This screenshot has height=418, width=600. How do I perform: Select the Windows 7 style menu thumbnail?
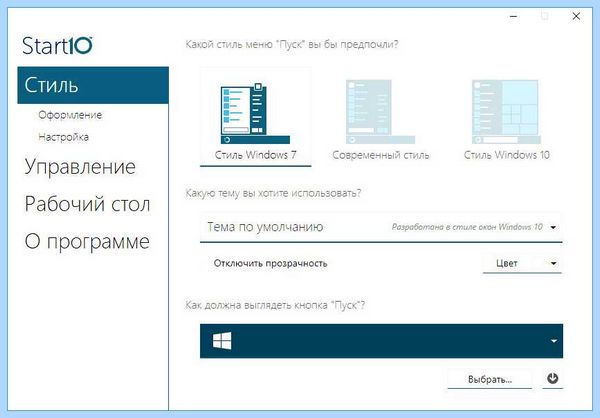click(255, 117)
